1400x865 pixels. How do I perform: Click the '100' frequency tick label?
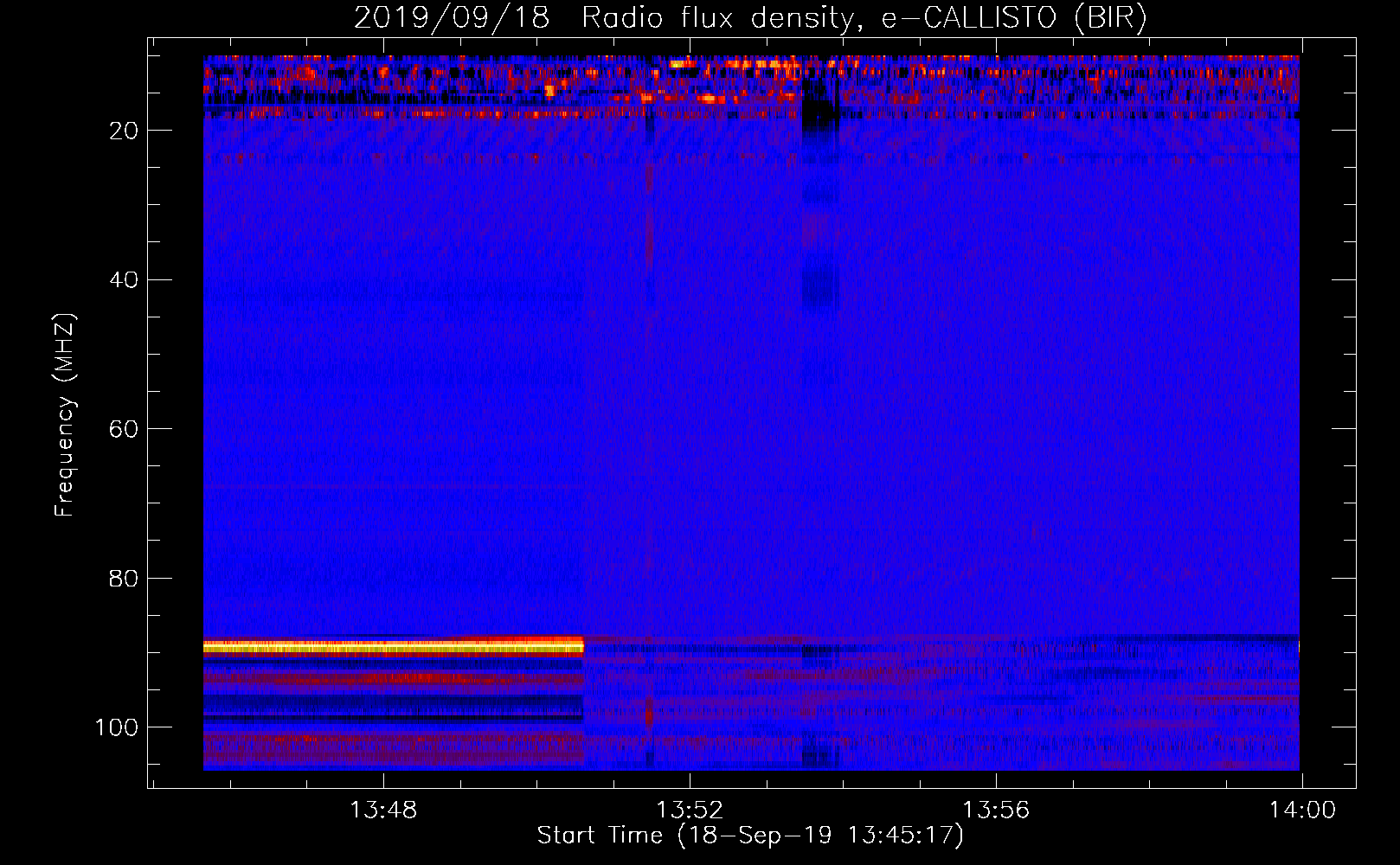117,727
